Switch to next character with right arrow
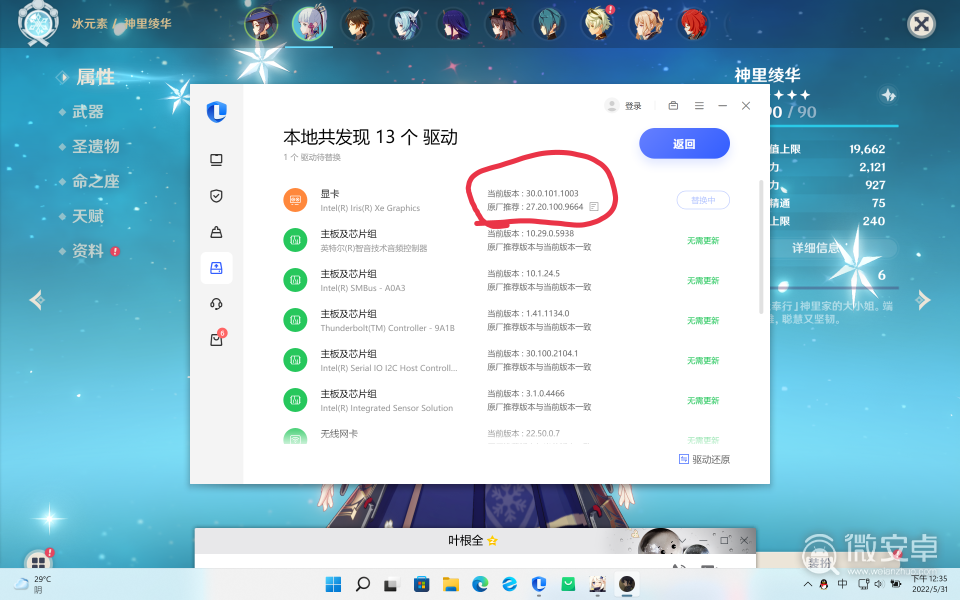Image resolution: width=960 pixels, height=600 pixels. (x=923, y=299)
